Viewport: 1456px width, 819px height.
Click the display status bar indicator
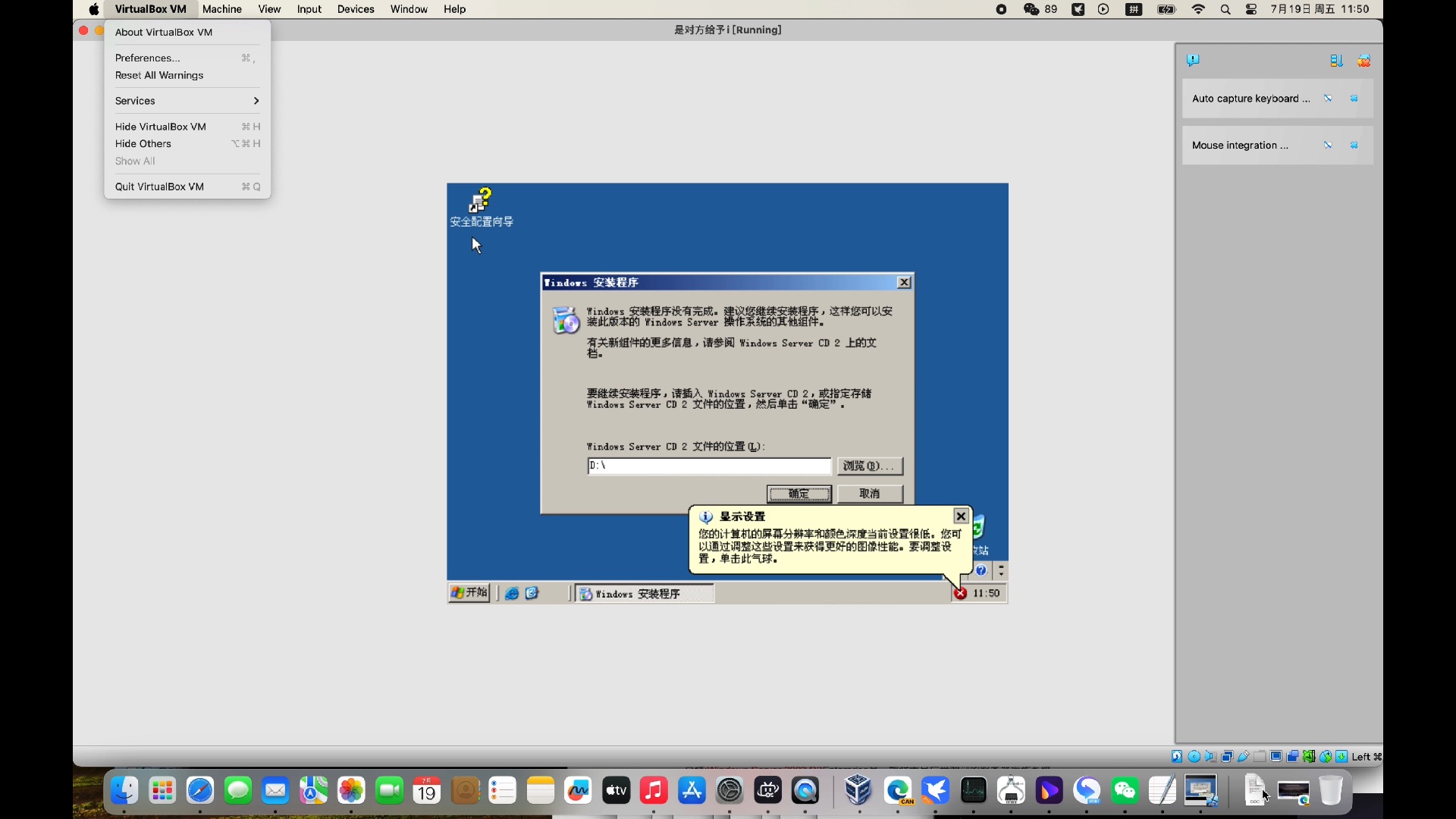pos(1276,756)
